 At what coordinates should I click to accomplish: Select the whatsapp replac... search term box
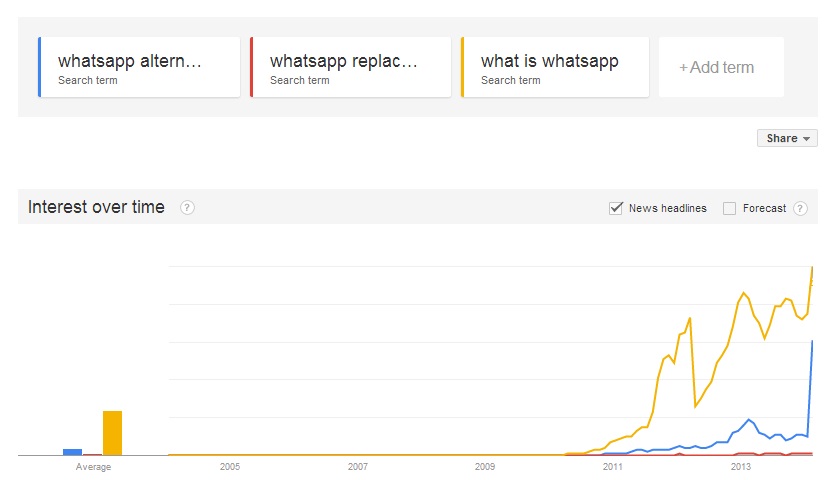[351, 67]
